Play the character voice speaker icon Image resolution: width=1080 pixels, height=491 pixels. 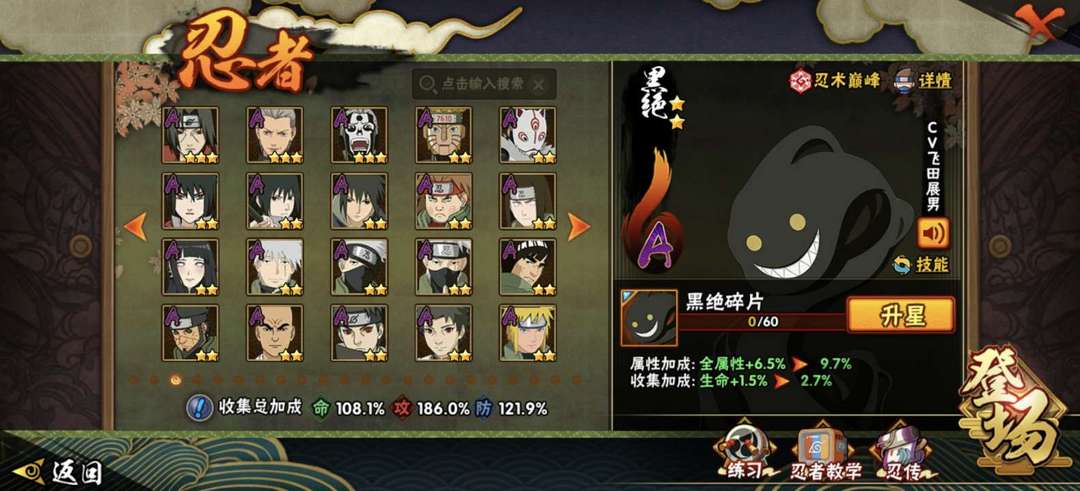coord(933,233)
